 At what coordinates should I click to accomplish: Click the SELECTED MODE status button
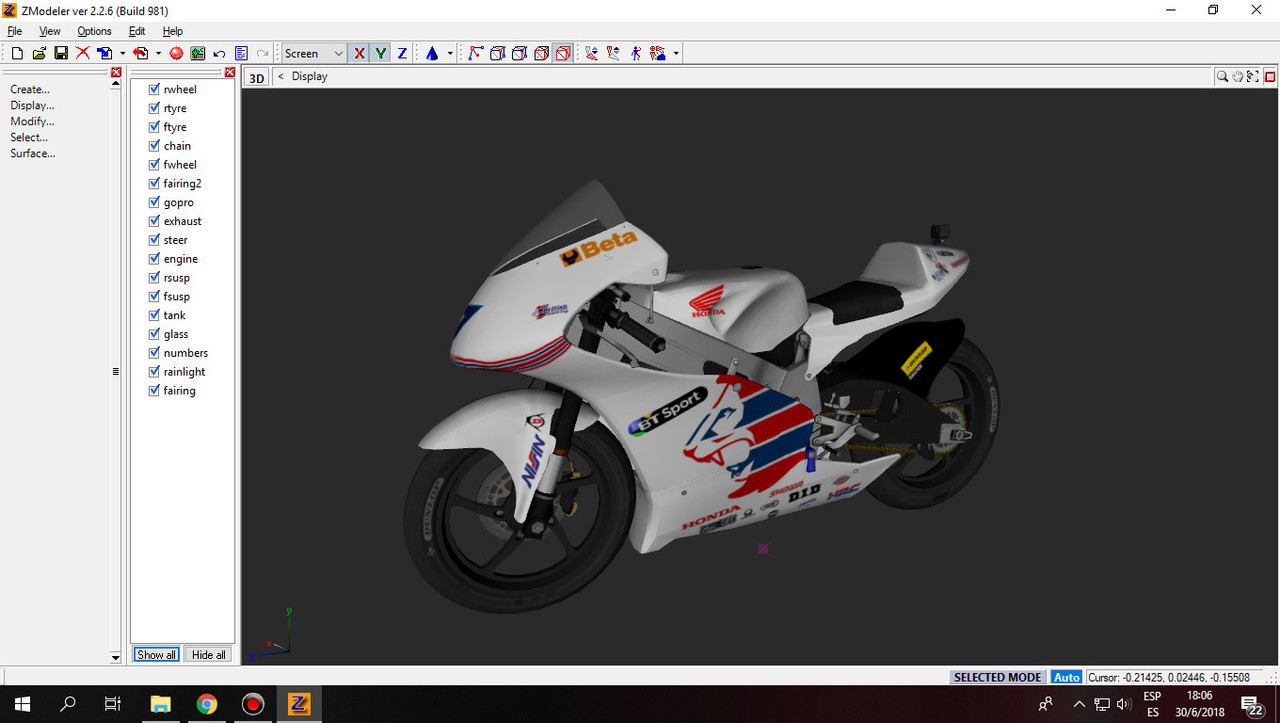998,677
